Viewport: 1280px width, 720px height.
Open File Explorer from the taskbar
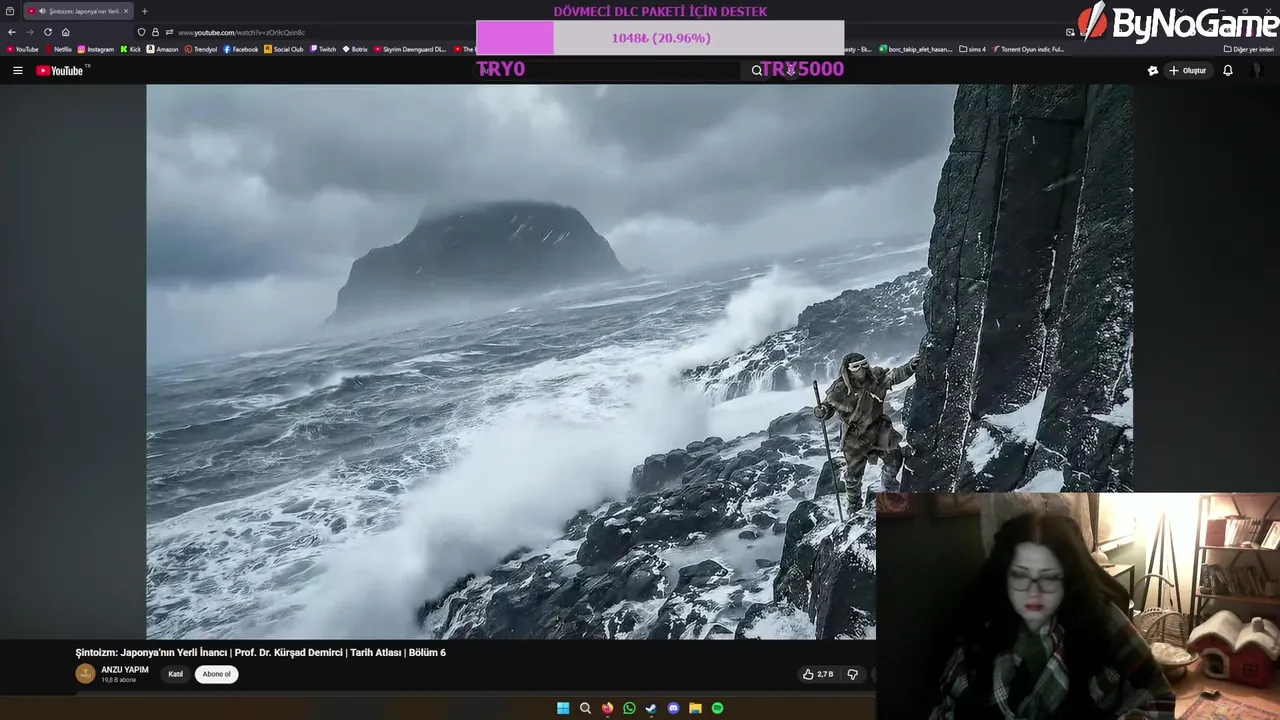(695, 708)
